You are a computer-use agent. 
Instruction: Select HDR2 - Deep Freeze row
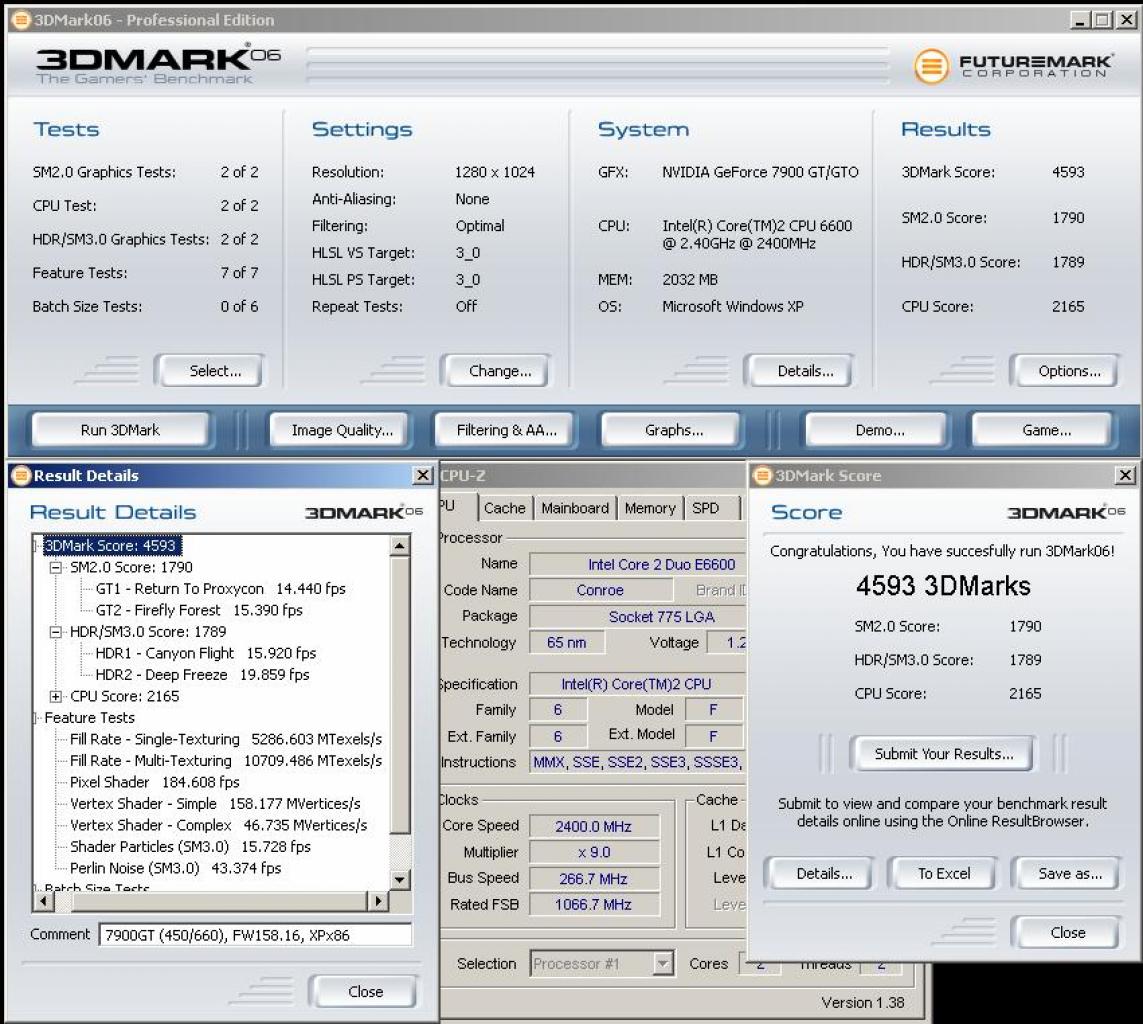click(202, 675)
